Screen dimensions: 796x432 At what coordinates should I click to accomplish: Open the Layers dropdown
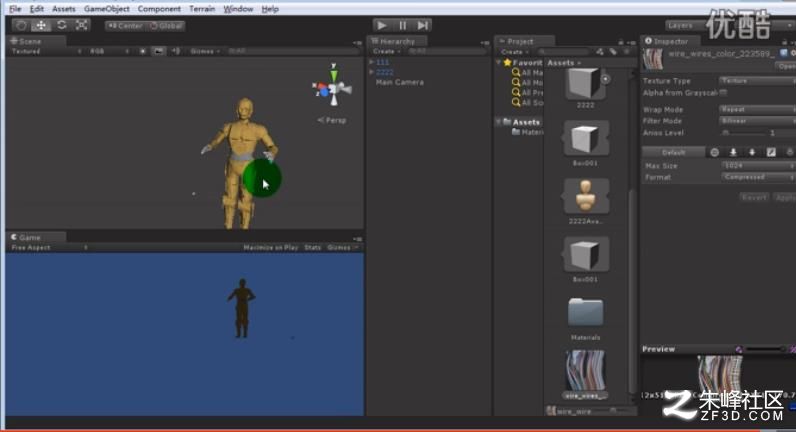tap(686, 26)
